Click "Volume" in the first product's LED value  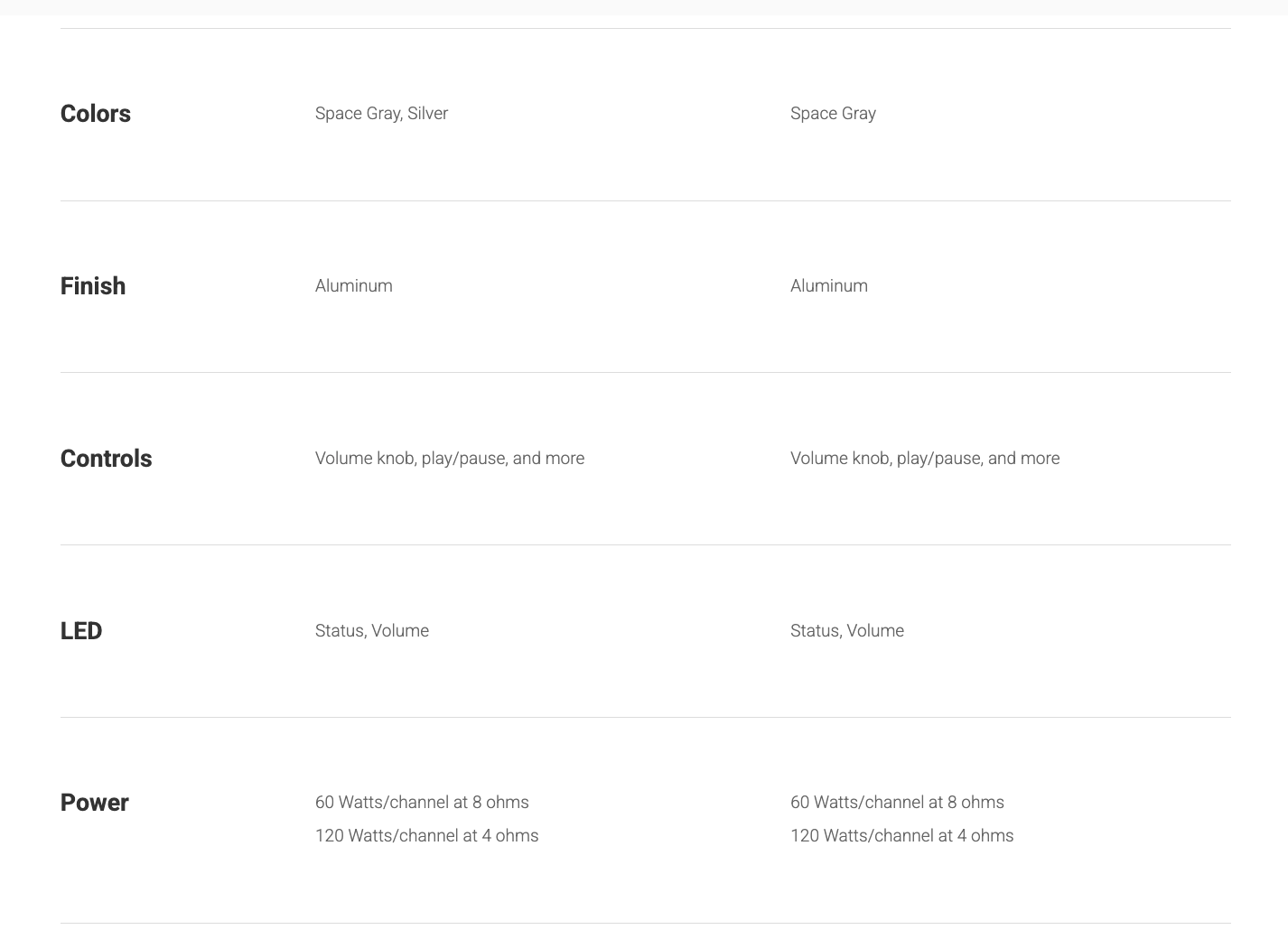pos(400,631)
